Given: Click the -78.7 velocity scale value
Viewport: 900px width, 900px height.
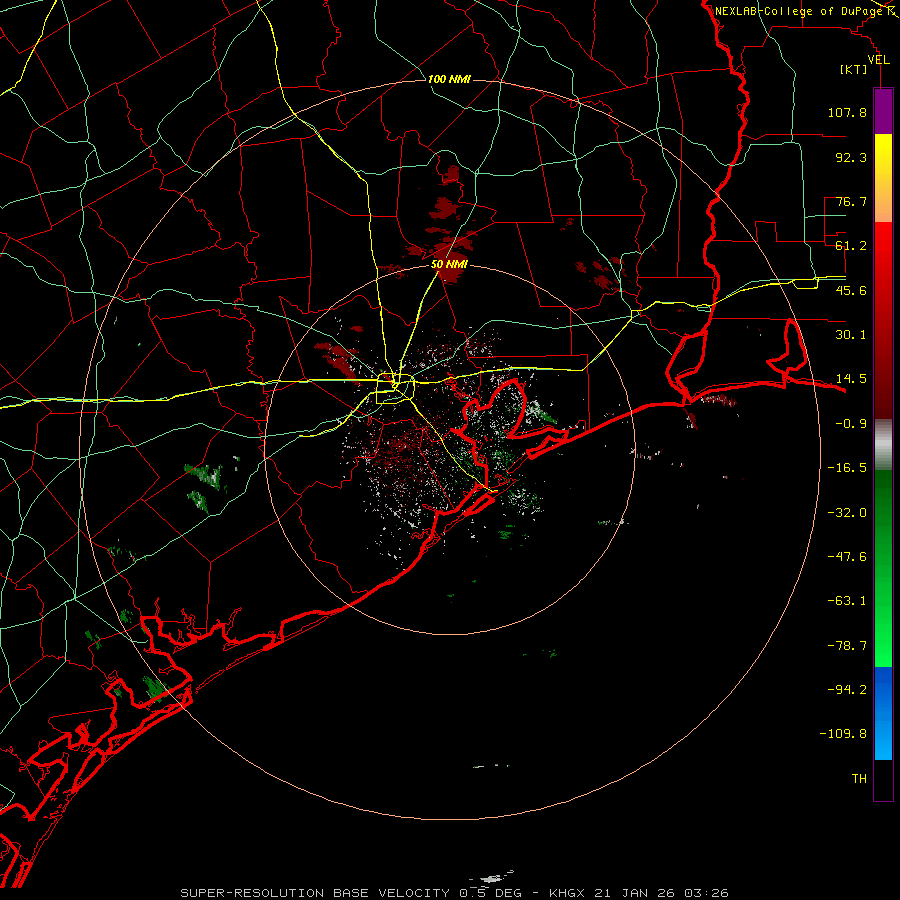Looking at the screenshot, I should (847, 646).
